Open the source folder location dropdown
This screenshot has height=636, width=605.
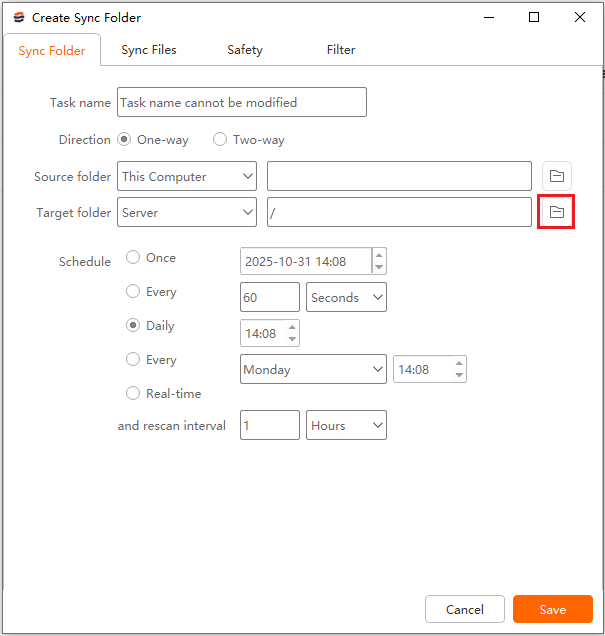coord(187,177)
